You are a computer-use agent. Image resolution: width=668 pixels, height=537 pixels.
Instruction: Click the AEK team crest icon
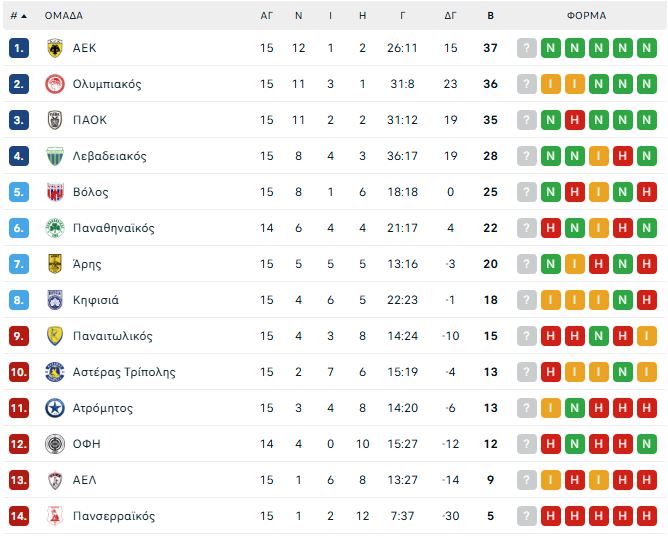point(55,48)
